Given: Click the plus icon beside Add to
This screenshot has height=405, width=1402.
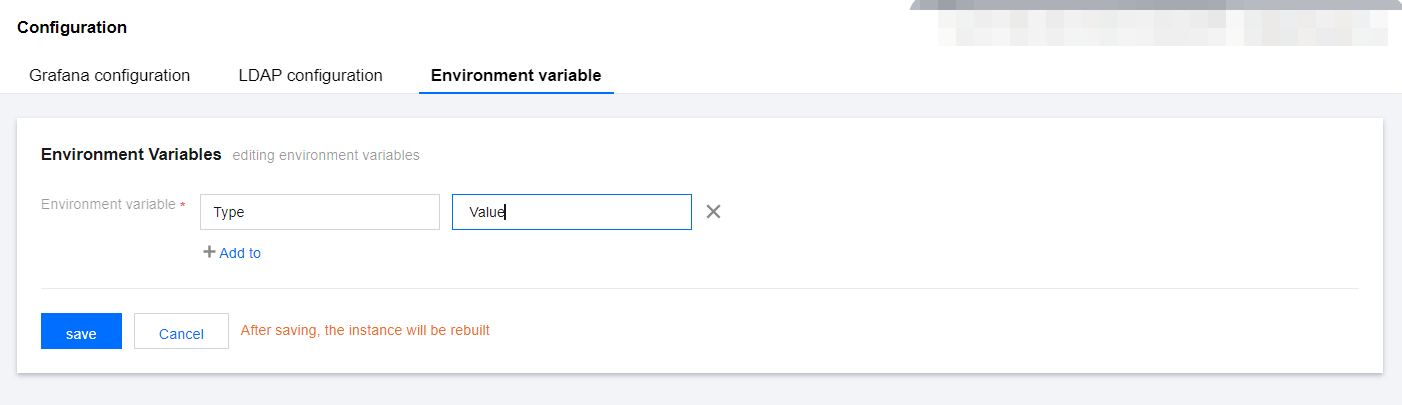Looking at the screenshot, I should pos(209,252).
